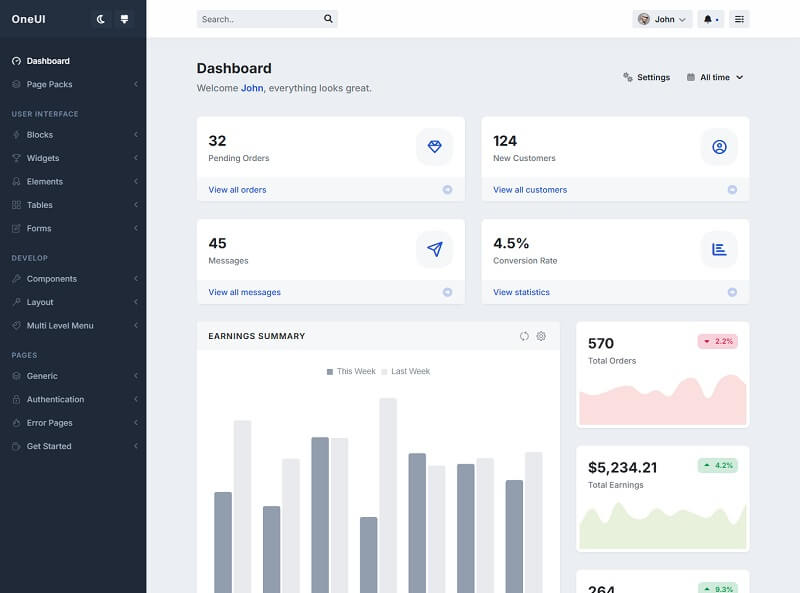Click the Pending Orders diamond icon

[434, 147]
